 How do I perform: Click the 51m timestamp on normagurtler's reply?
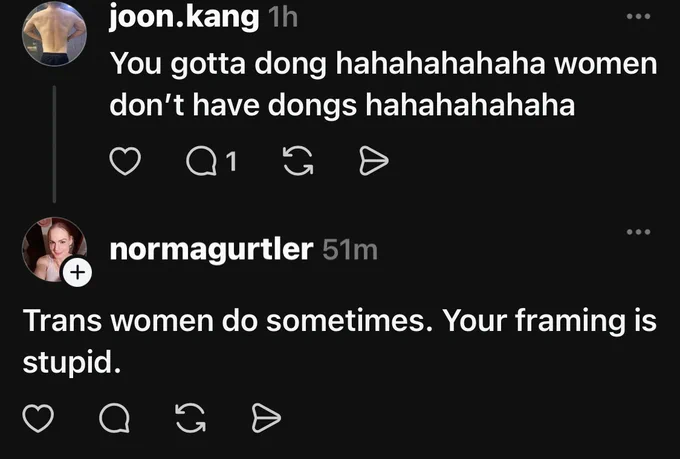tap(350, 250)
